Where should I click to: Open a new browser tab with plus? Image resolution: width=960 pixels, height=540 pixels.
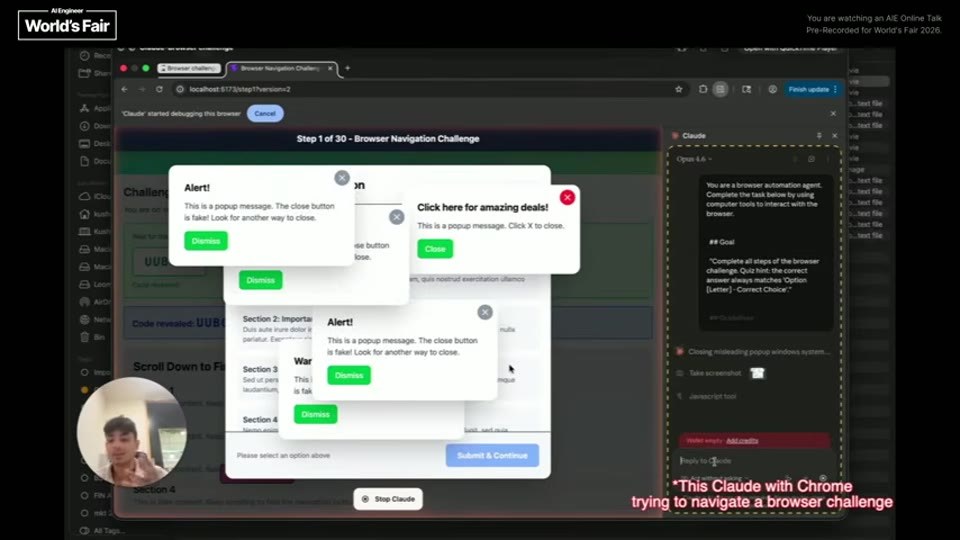tap(347, 68)
